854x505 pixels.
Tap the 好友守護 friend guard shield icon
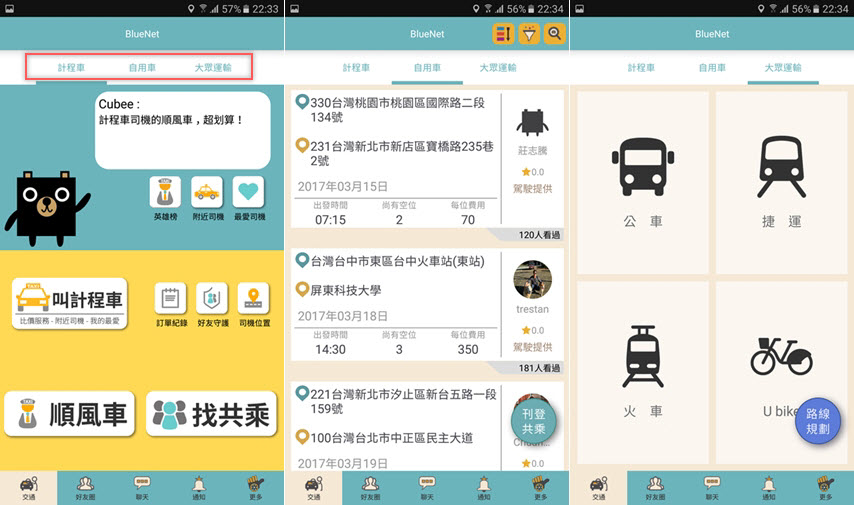coord(212,298)
